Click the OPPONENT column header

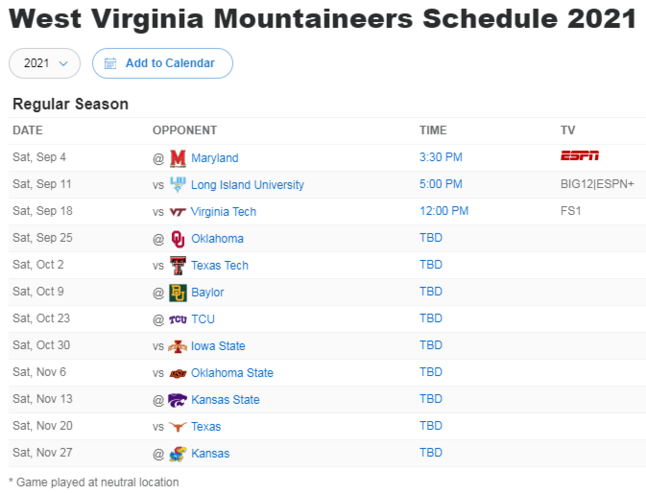tap(185, 130)
